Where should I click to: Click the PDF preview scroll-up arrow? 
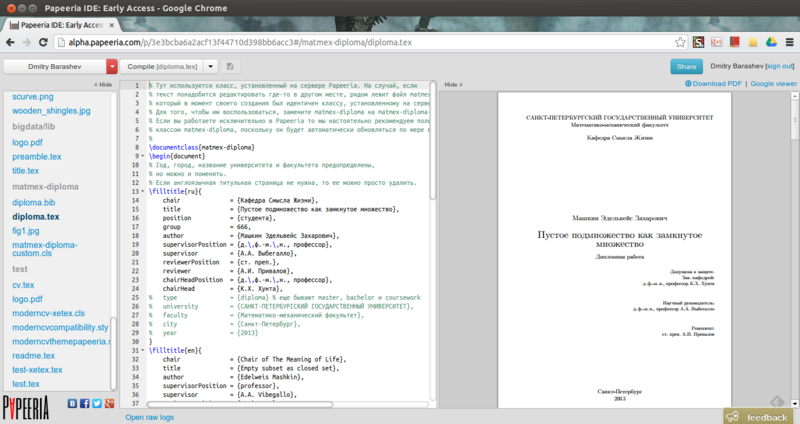pyautogui.click(x=795, y=95)
